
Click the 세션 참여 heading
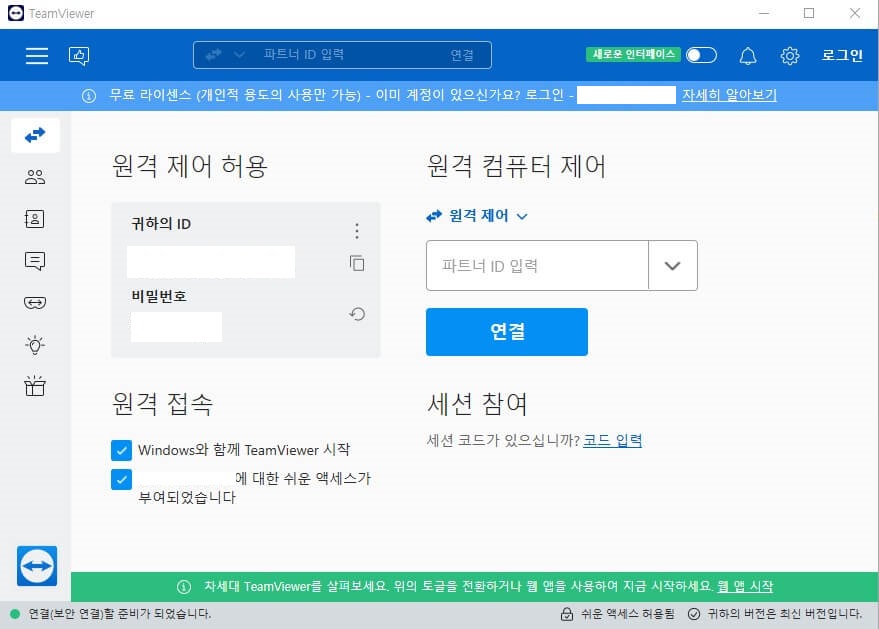pos(477,404)
